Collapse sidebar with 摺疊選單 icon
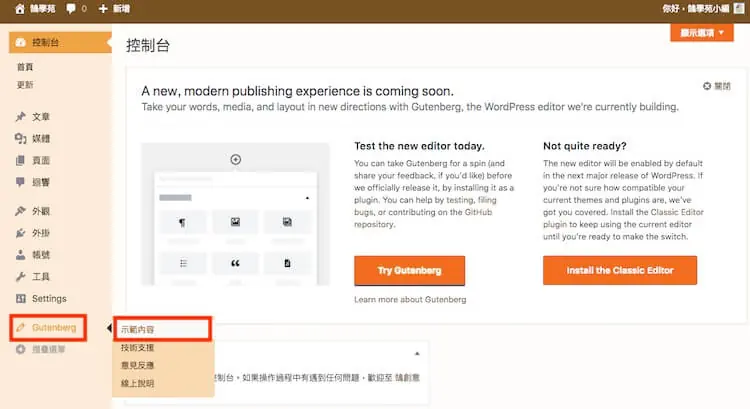Screen dimensions: 750x409 tap(21, 349)
